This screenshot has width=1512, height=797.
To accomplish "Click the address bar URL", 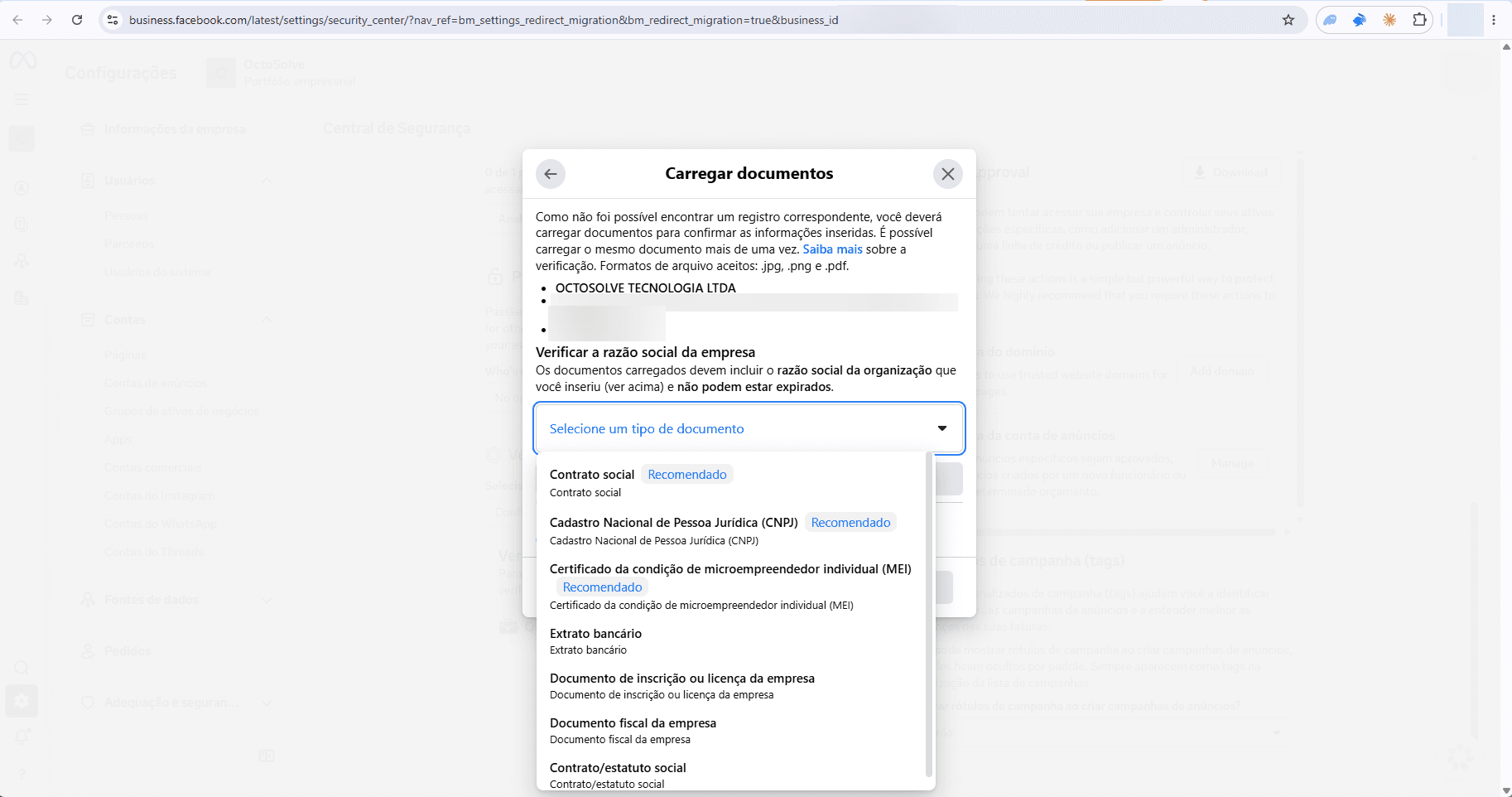I will [x=484, y=20].
